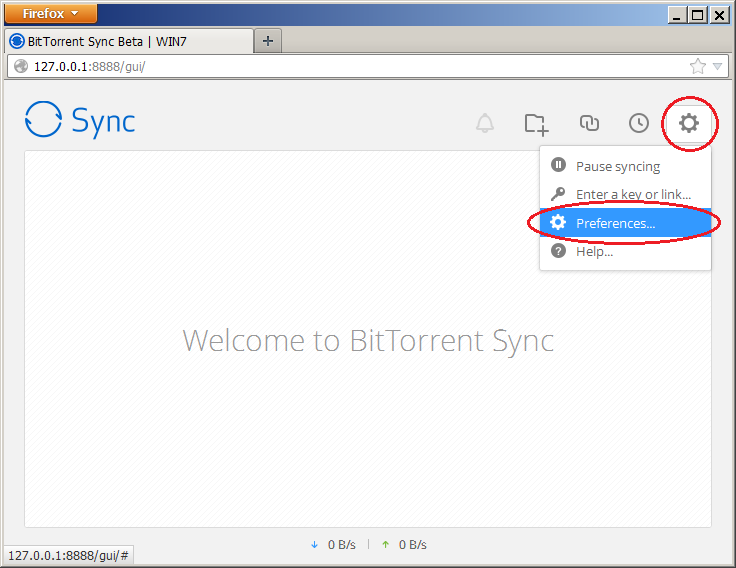Click the notifications bell icon
This screenshot has height=568, width=736.
point(485,123)
